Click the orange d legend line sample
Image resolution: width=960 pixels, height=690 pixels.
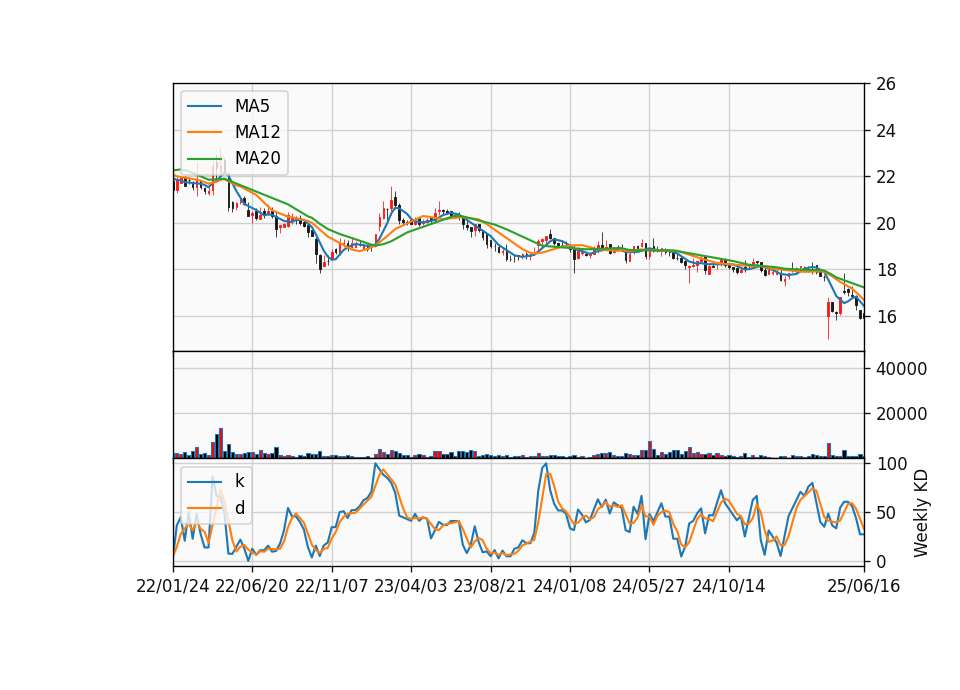point(204,508)
